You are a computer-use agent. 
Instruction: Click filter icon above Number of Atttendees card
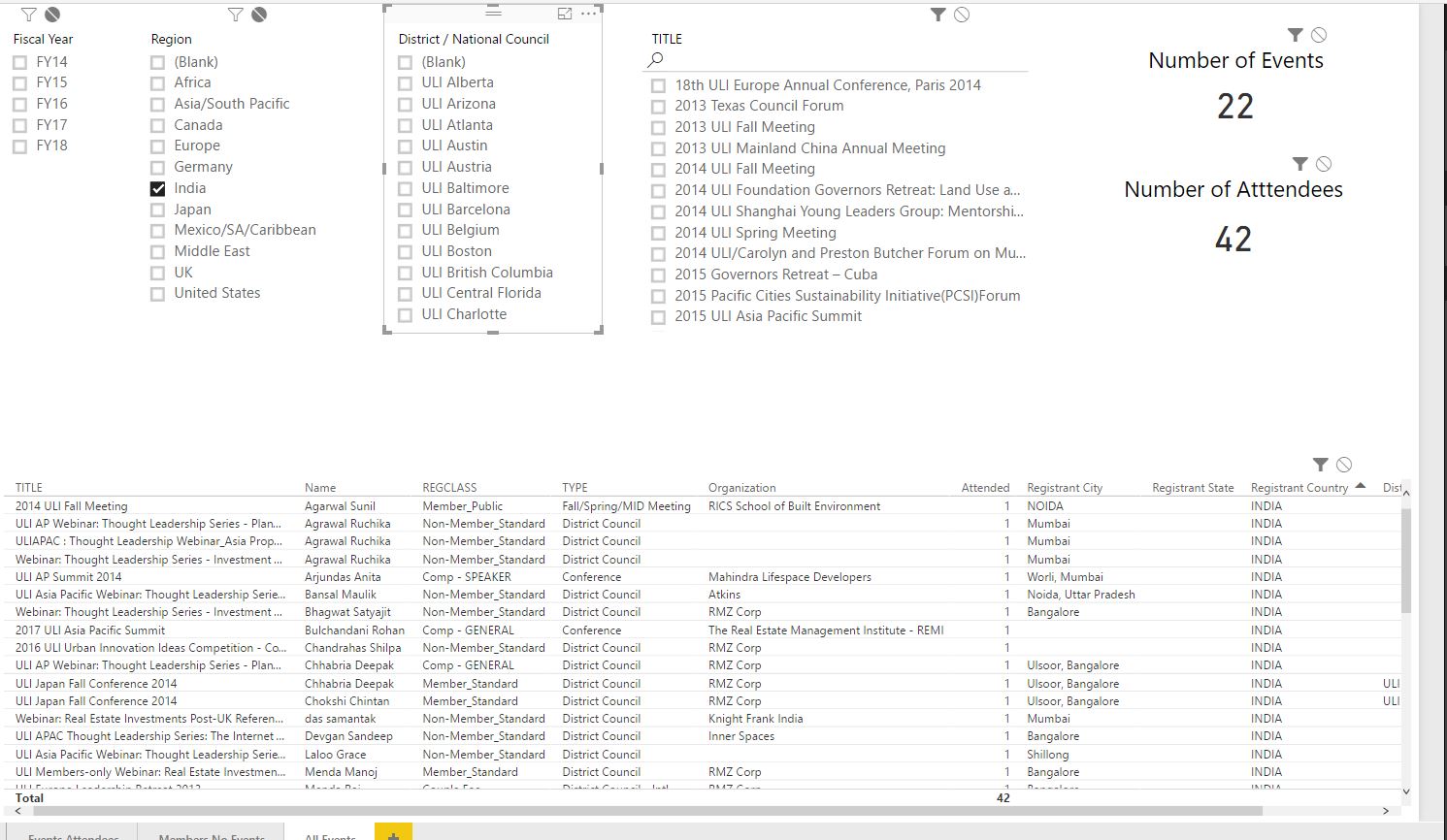point(1300,164)
